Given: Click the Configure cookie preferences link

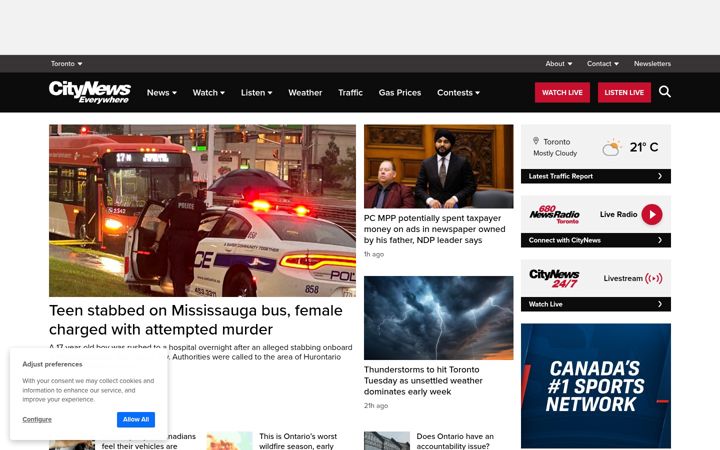Looking at the screenshot, I should (x=37, y=419).
